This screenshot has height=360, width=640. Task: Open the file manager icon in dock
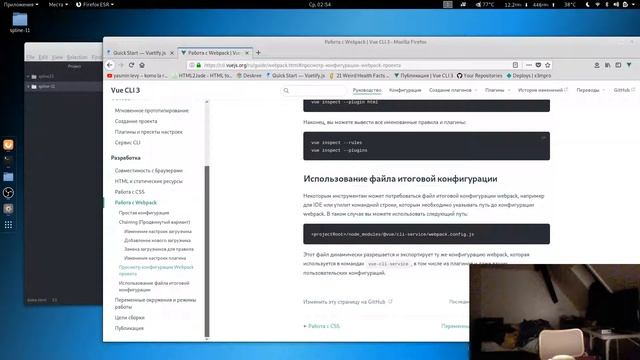[x=8, y=177]
